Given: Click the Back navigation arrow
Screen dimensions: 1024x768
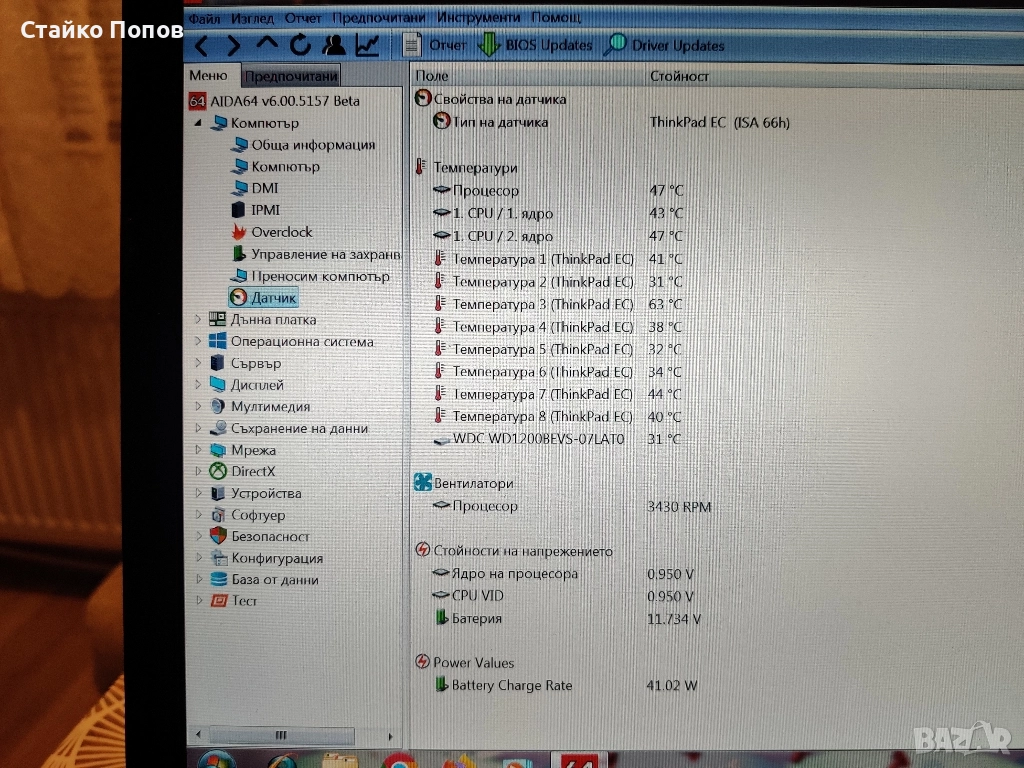Looking at the screenshot, I should click(202, 45).
